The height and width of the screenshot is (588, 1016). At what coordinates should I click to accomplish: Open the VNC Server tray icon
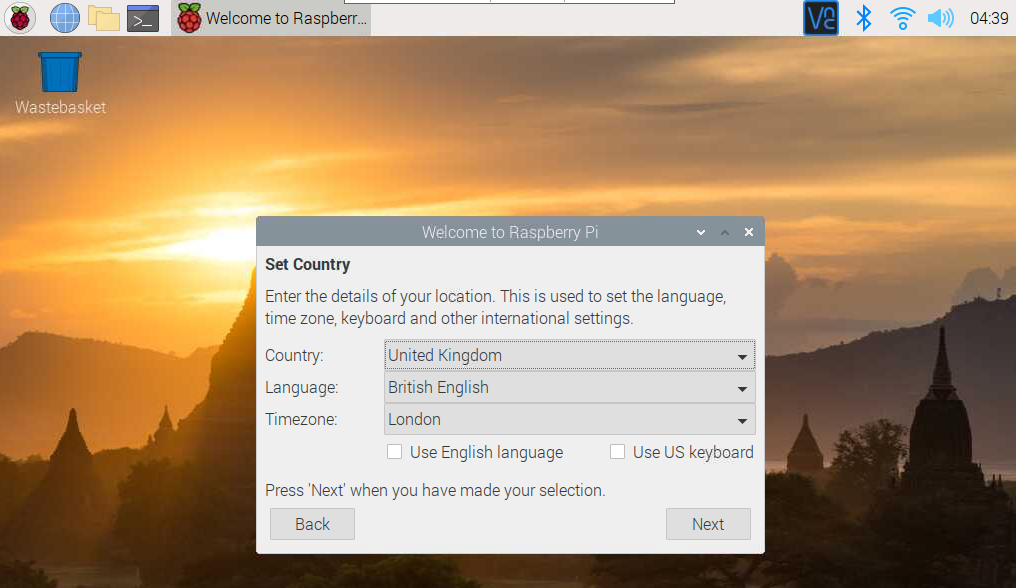tap(821, 18)
